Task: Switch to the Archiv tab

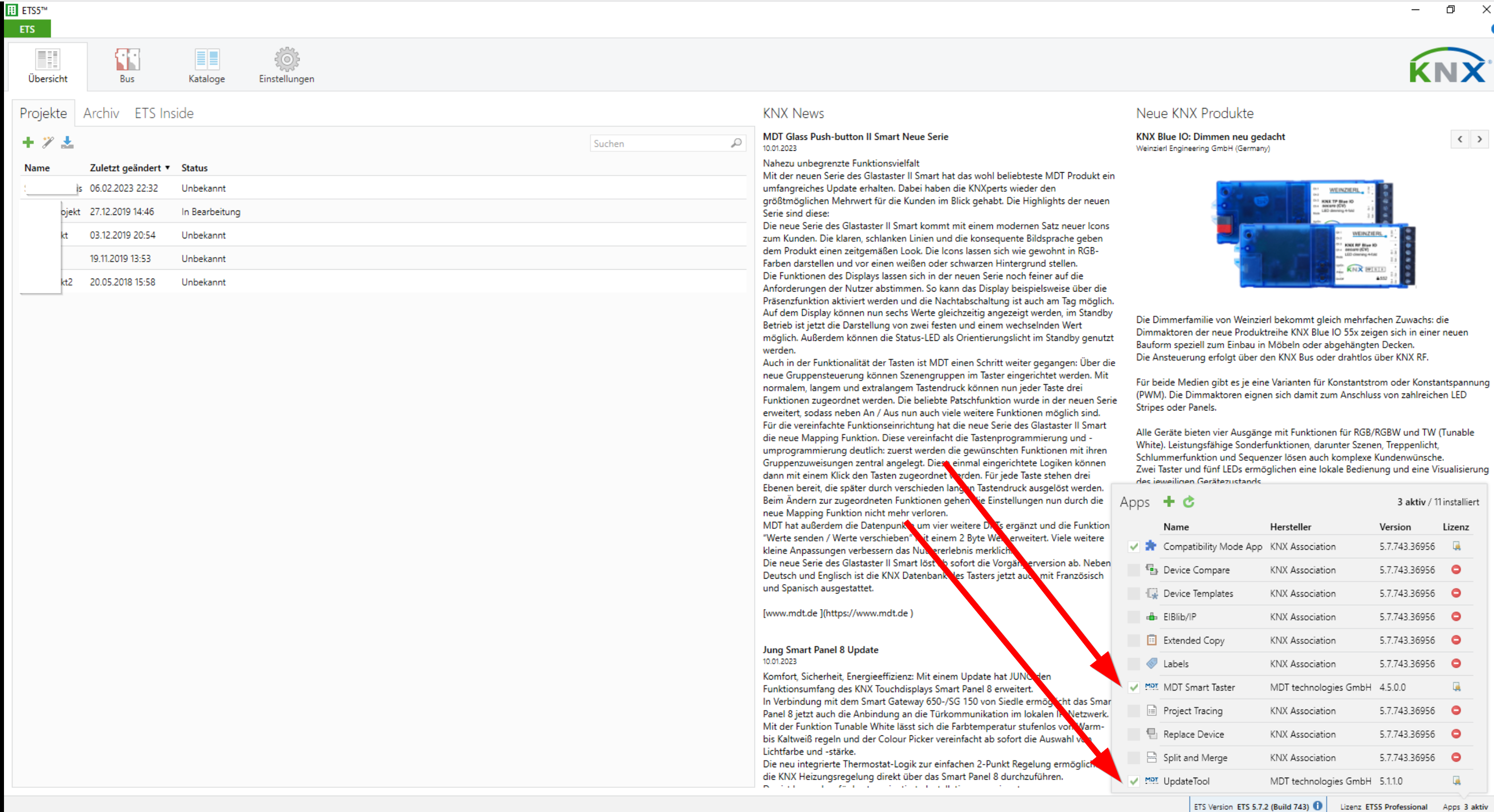Action: pyautogui.click(x=101, y=113)
